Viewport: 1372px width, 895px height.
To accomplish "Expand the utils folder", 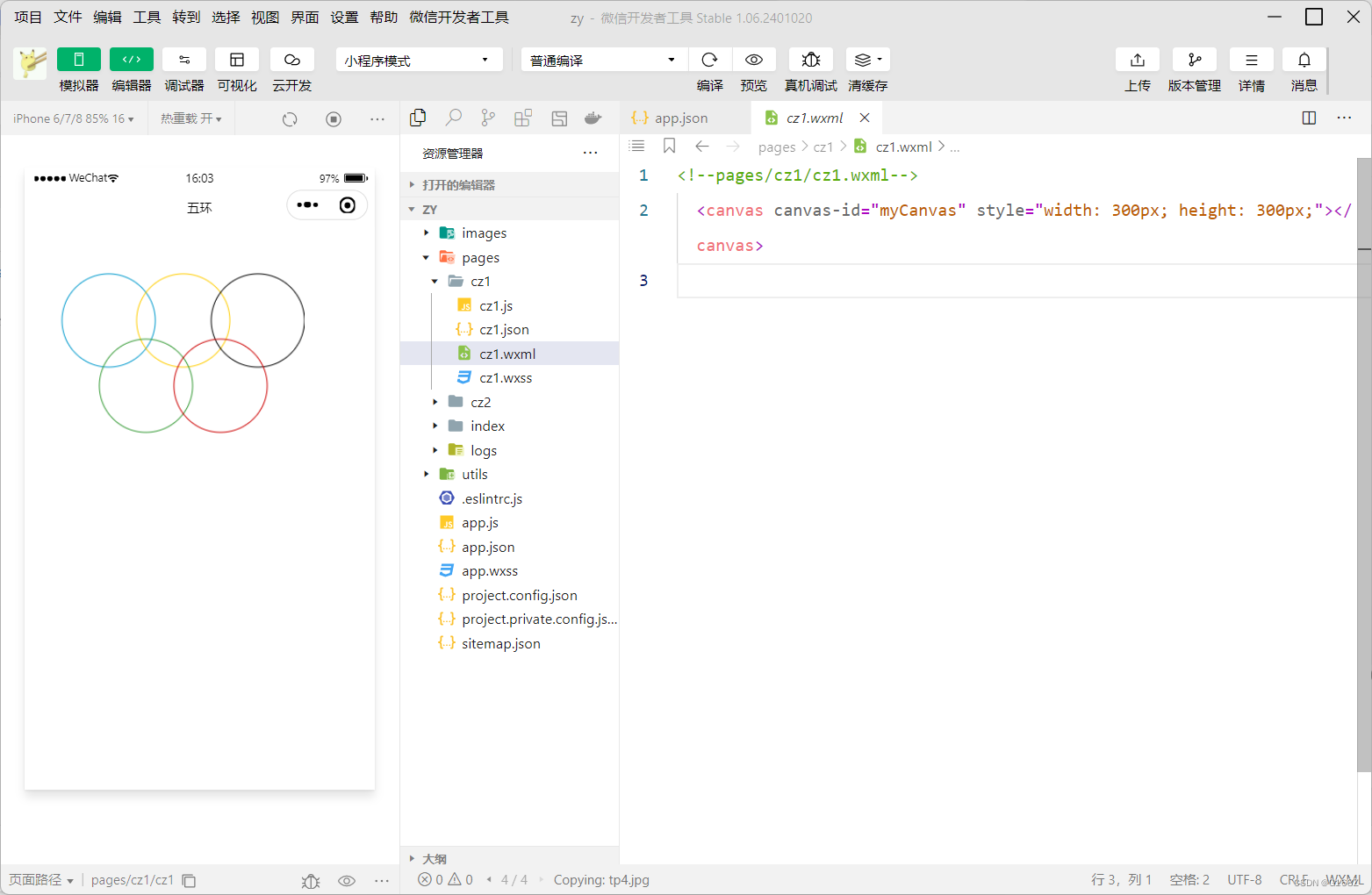I will point(509,475).
